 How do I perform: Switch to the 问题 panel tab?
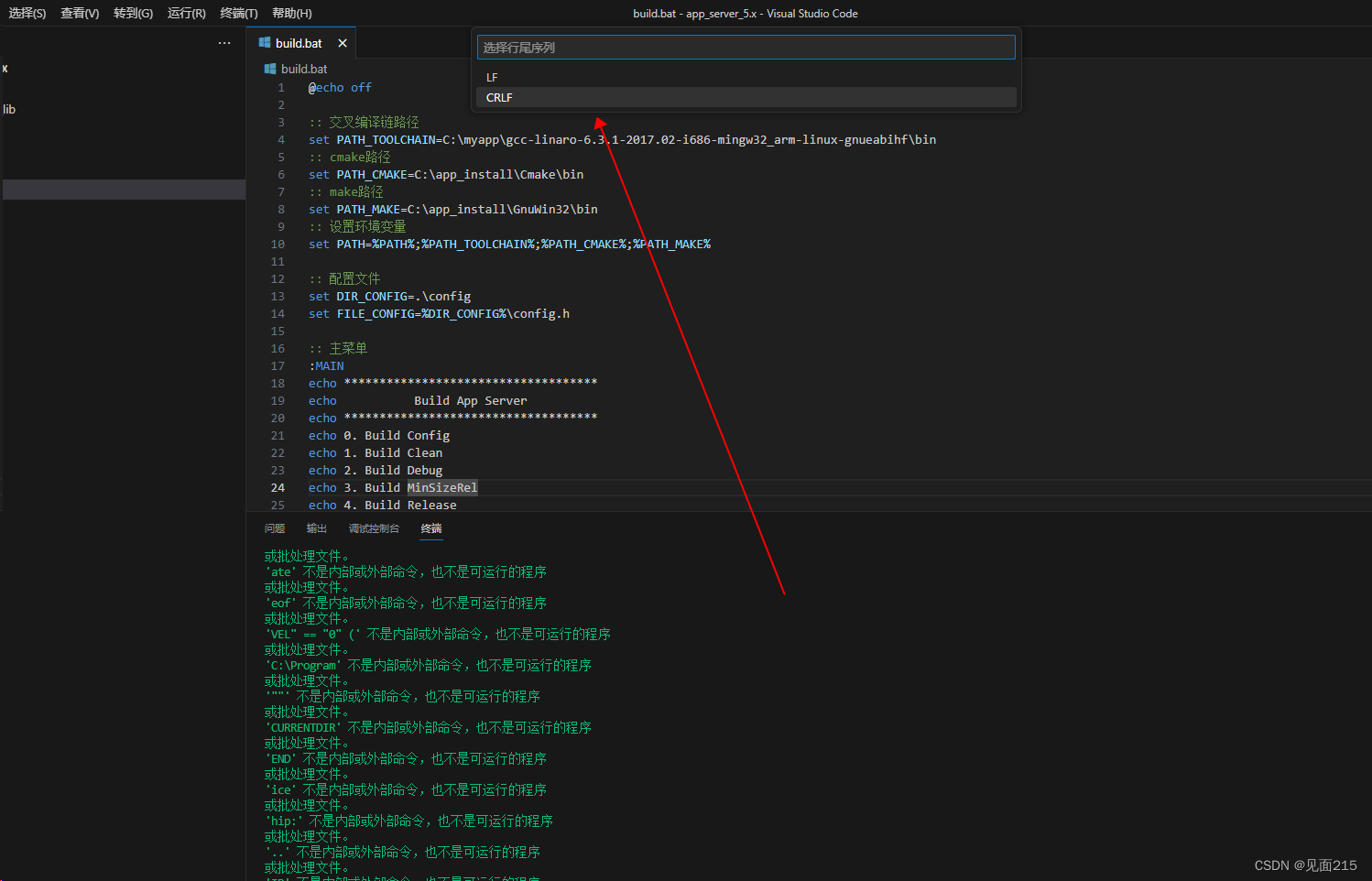click(274, 528)
